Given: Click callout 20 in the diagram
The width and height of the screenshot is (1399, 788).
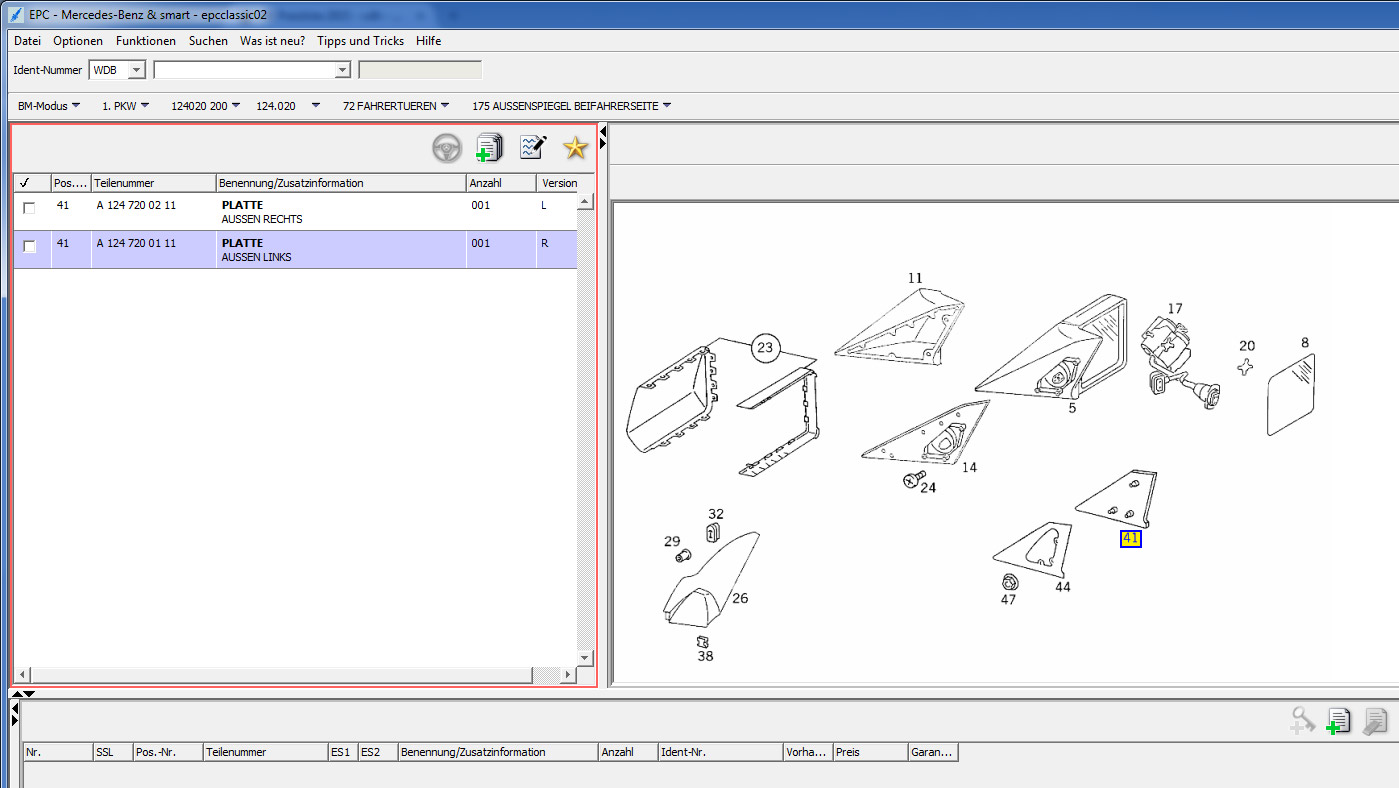Looking at the screenshot, I should [1247, 346].
